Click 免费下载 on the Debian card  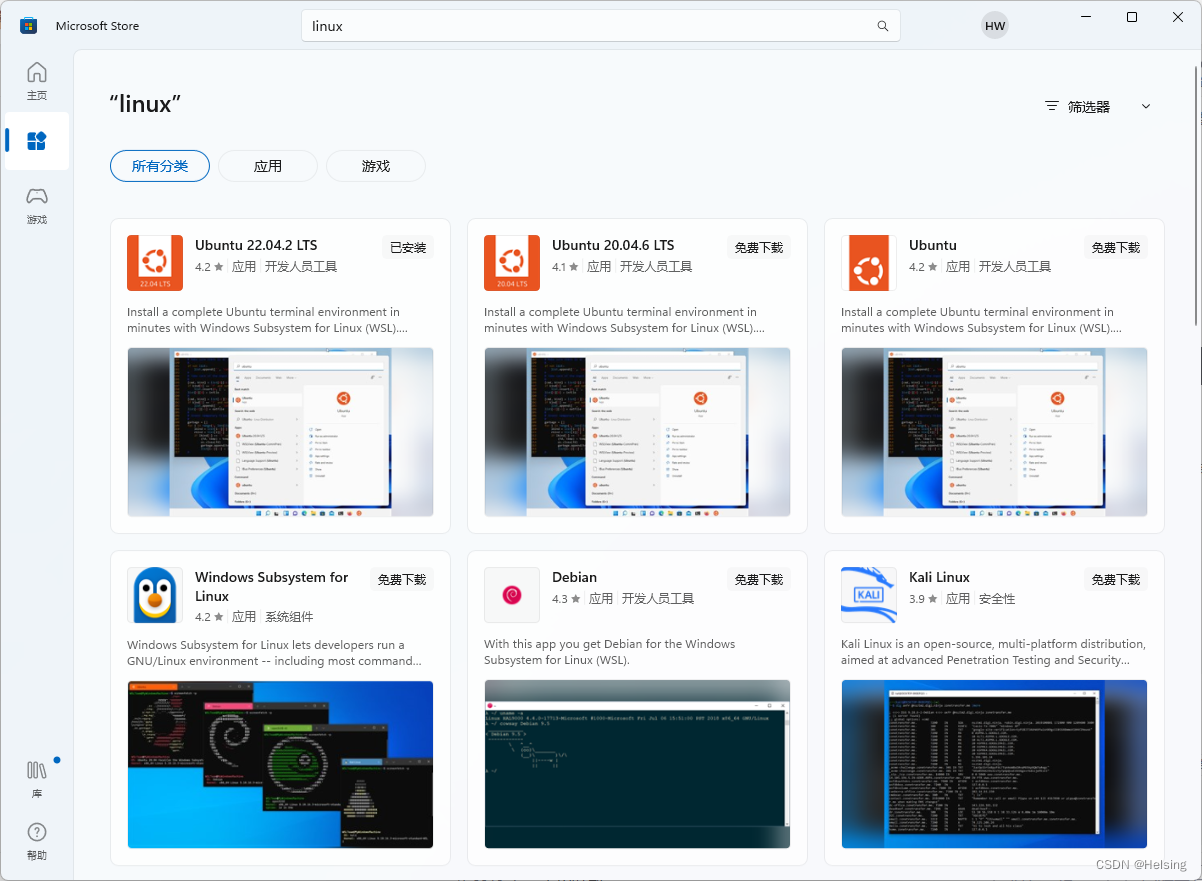tap(759, 580)
